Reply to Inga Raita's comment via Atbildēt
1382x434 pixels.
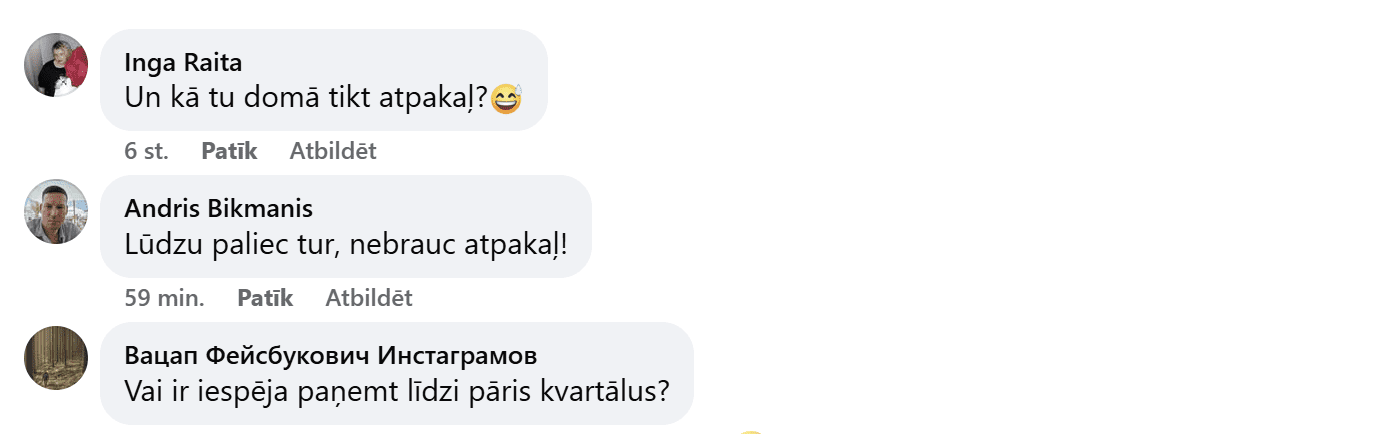pos(333,152)
